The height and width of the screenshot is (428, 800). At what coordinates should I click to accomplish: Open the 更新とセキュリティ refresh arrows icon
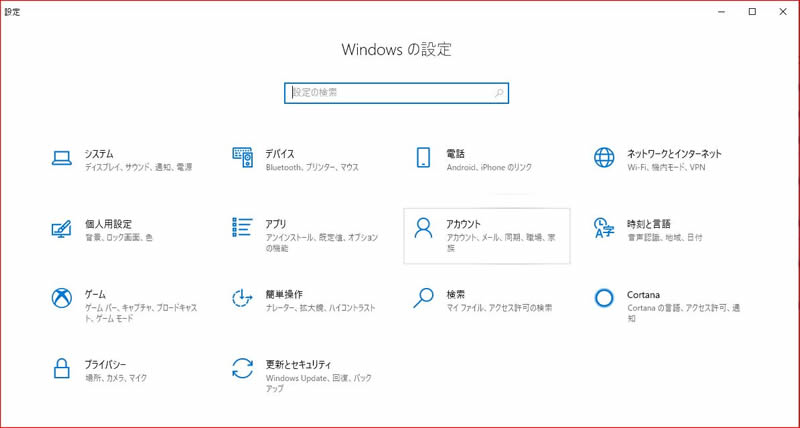[x=242, y=368]
